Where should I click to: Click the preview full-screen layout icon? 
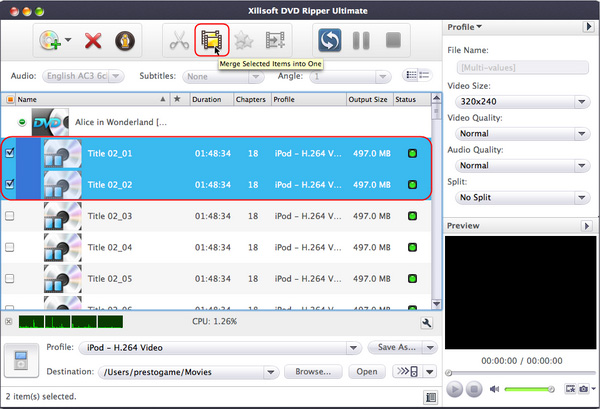(x=570, y=389)
